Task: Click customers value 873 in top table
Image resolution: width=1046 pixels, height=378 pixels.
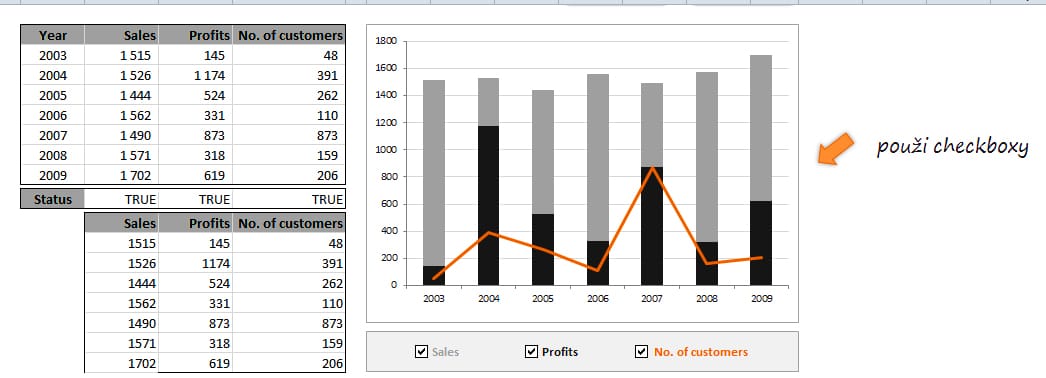Action: (x=289, y=135)
